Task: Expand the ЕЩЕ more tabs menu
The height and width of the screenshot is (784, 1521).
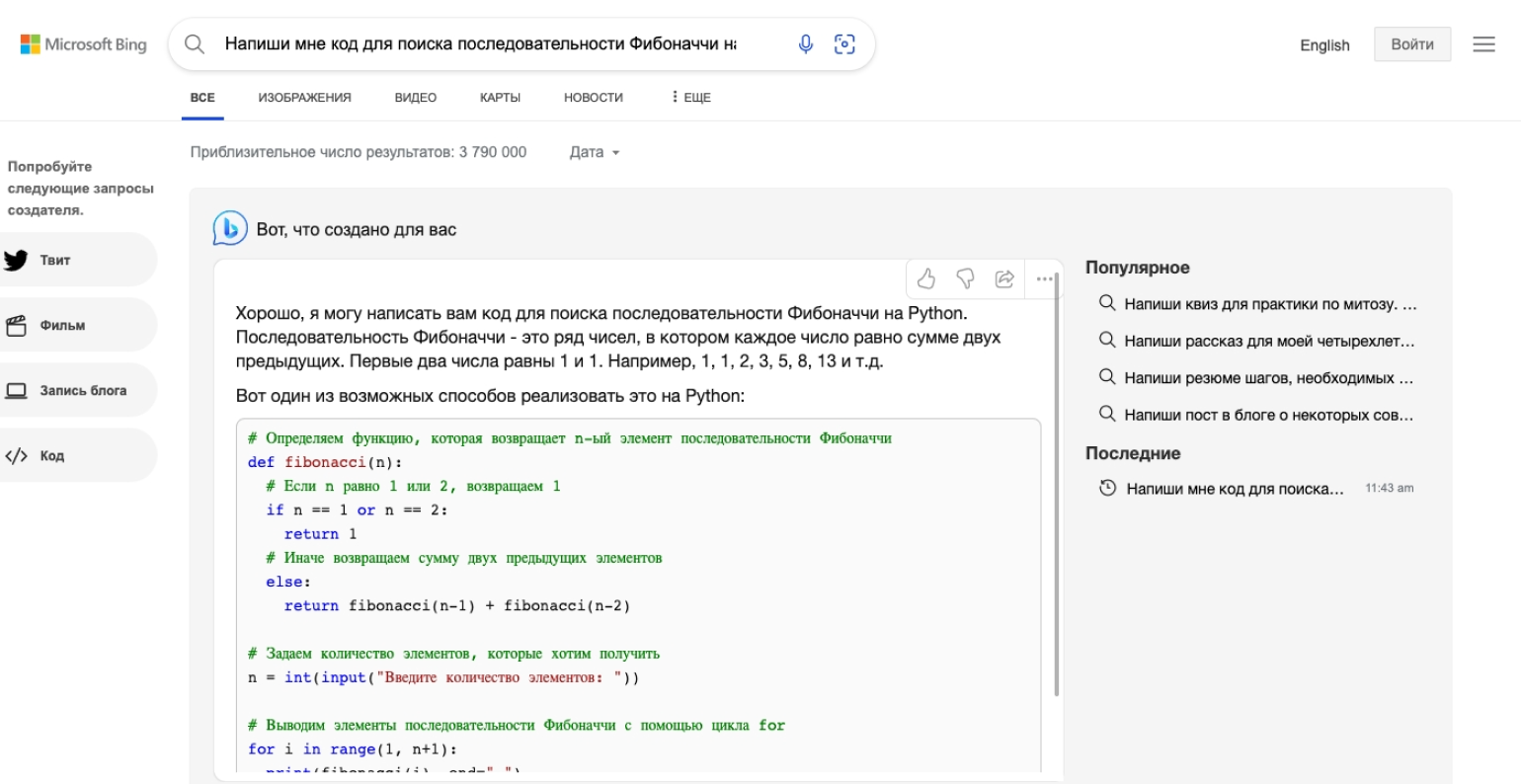Action: [690, 98]
